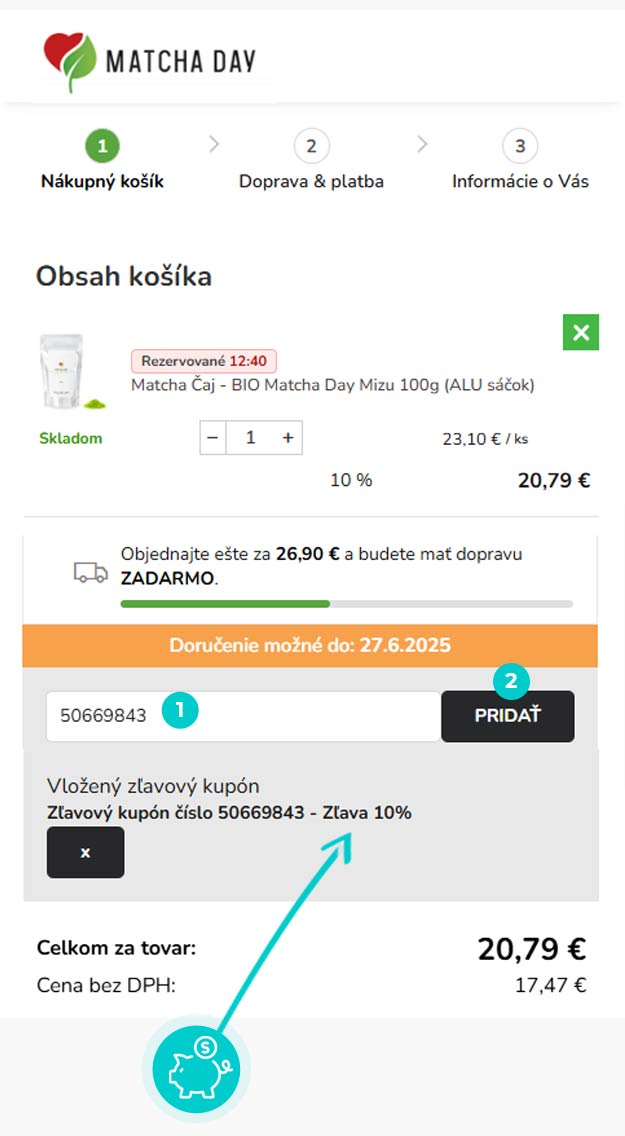
Task: Click the free shipping progress bar
Action: pyautogui.click(x=346, y=604)
